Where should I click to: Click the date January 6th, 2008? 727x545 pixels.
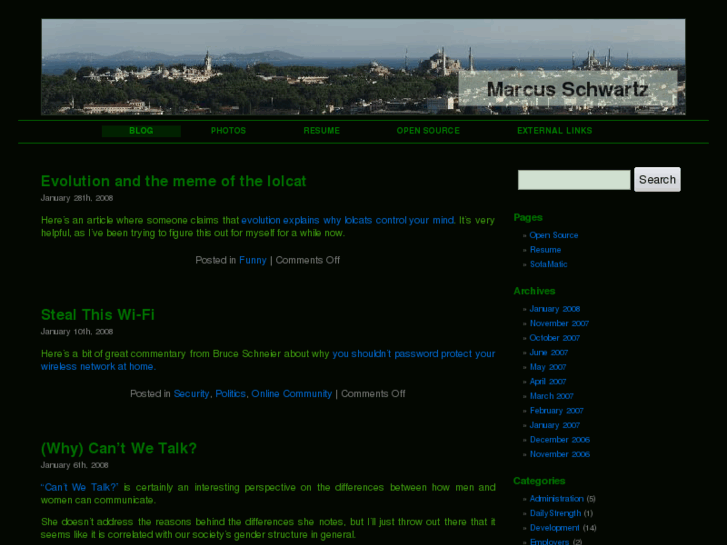pos(75,465)
